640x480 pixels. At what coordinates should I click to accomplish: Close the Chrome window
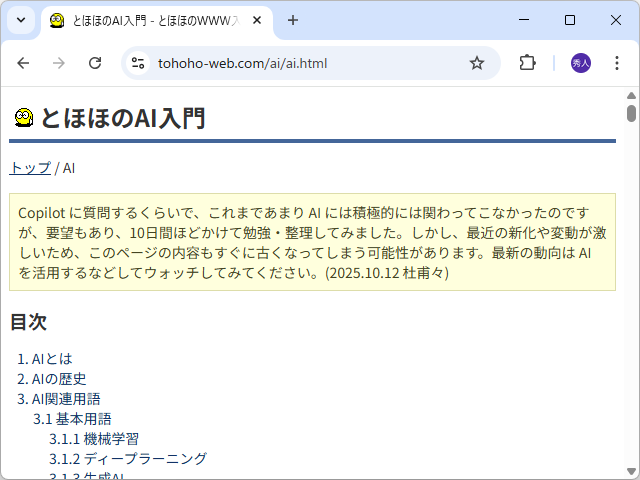click(616, 20)
